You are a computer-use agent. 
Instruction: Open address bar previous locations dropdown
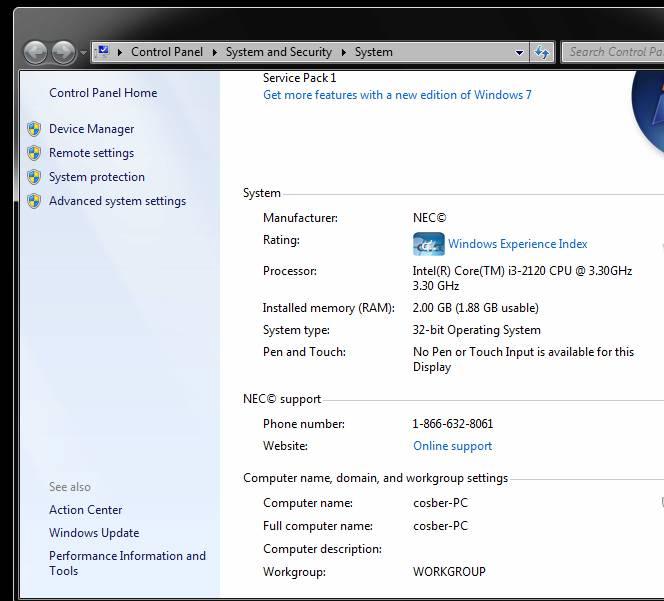[519, 53]
